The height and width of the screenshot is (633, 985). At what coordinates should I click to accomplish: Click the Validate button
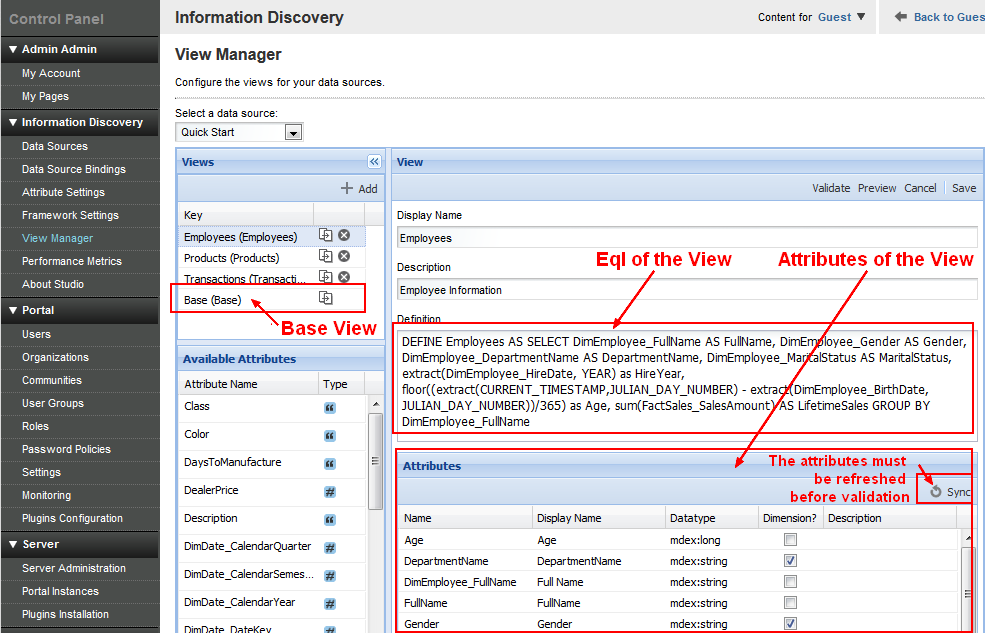click(x=830, y=188)
